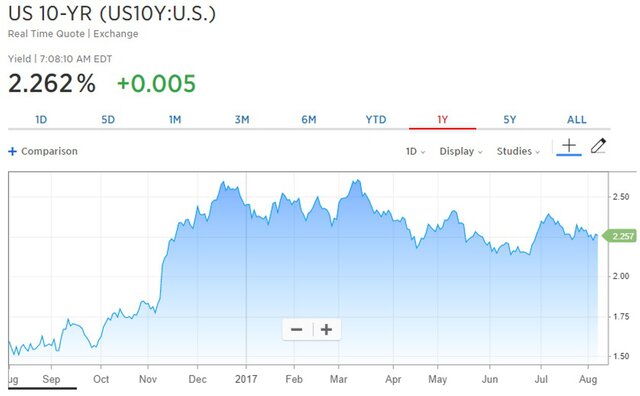
Task: Select the 5Y range tab
Action: (510, 120)
